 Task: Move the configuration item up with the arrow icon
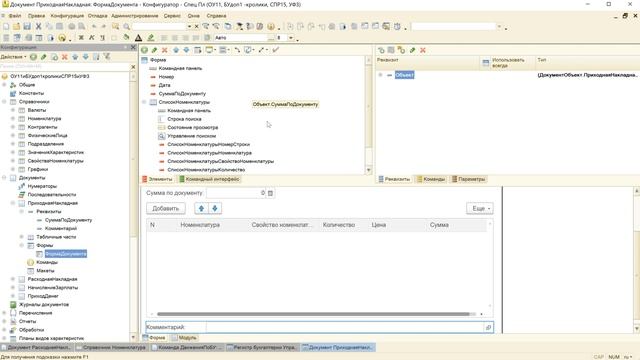pyautogui.click(x=75, y=57)
